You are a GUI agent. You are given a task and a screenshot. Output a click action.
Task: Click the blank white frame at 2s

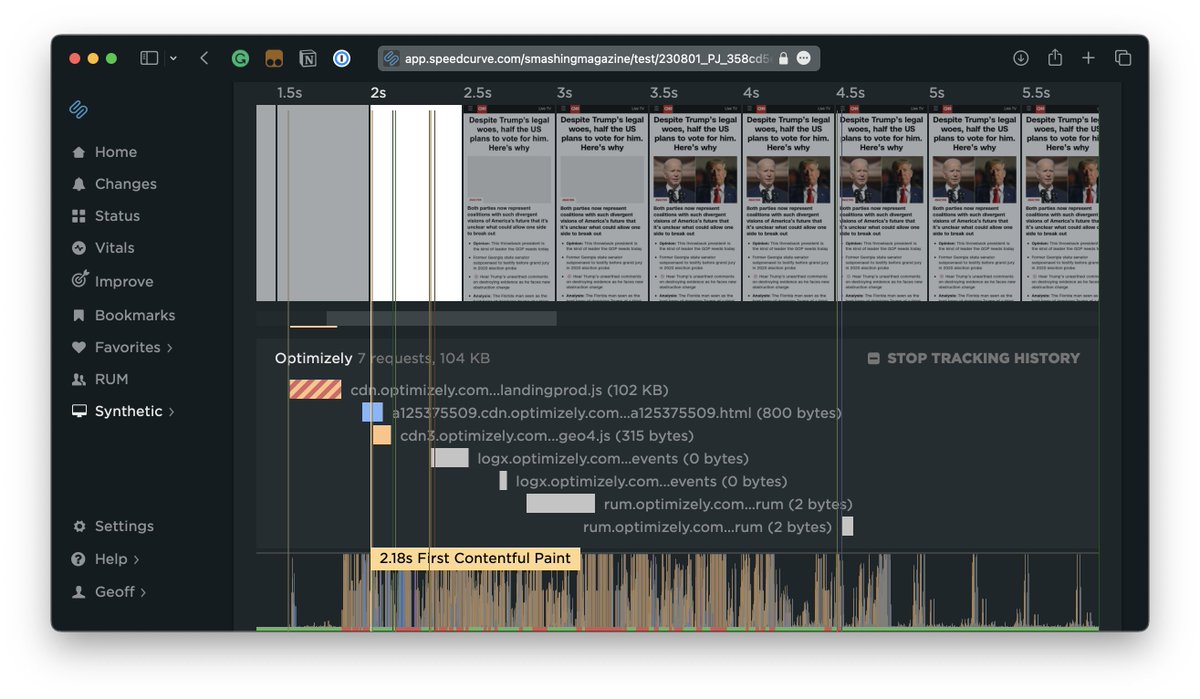[x=417, y=203]
